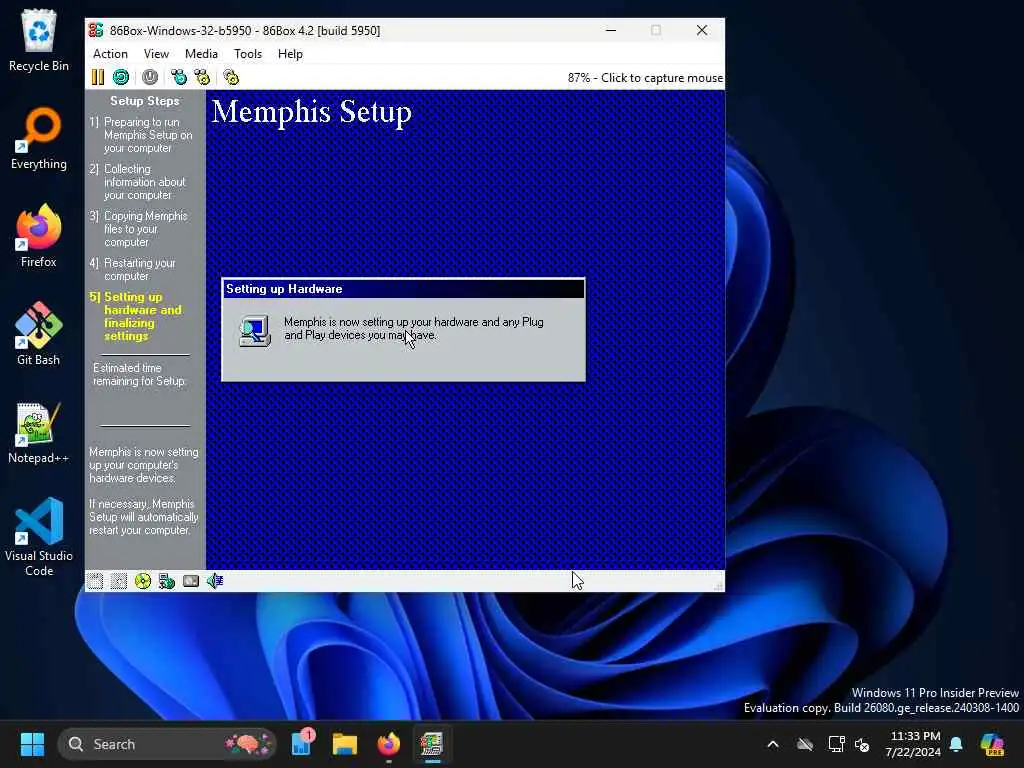Click the 'Setup Steps' sidebar heading

(x=144, y=101)
